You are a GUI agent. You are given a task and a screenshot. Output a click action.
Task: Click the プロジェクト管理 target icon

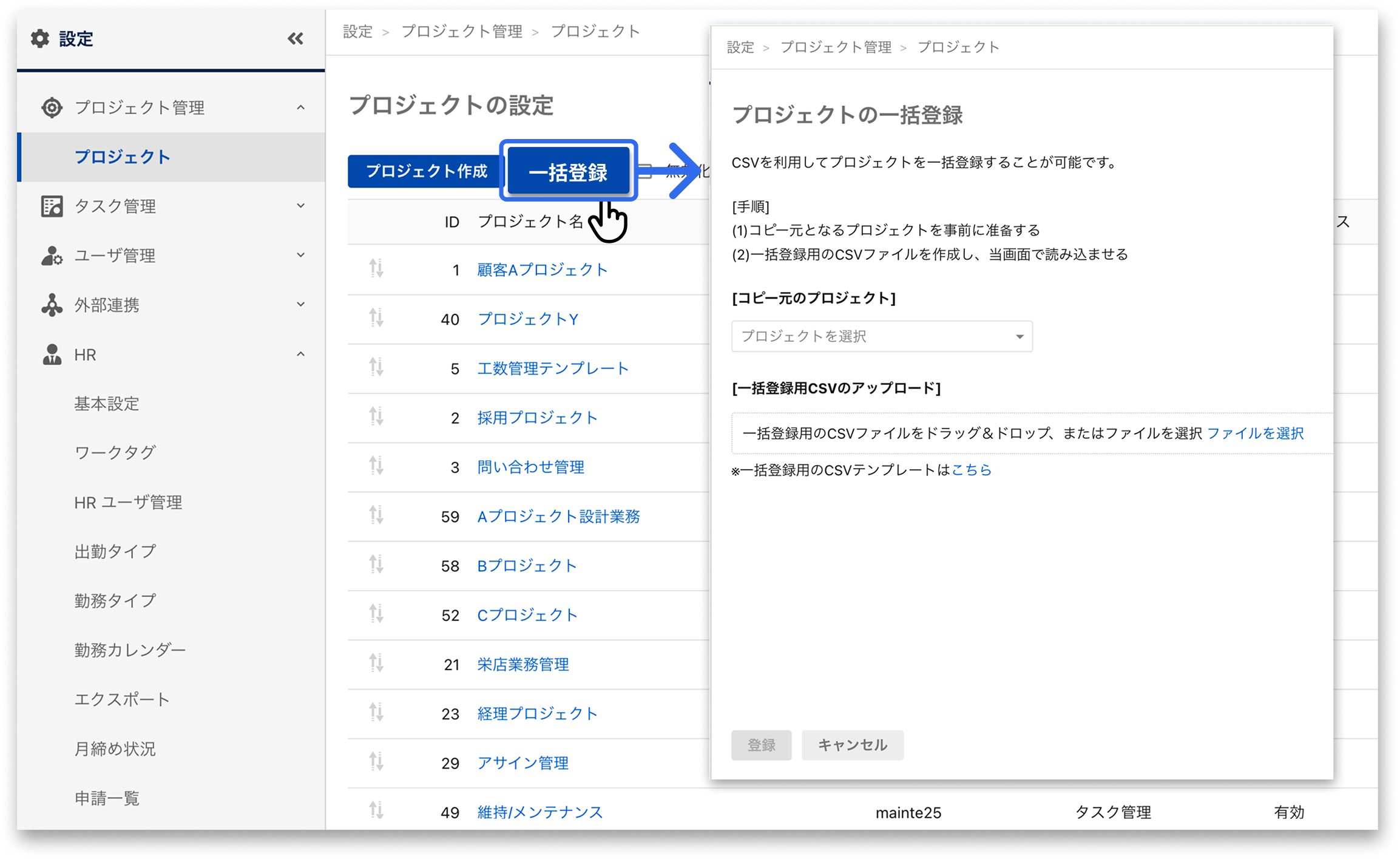[x=52, y=107]
